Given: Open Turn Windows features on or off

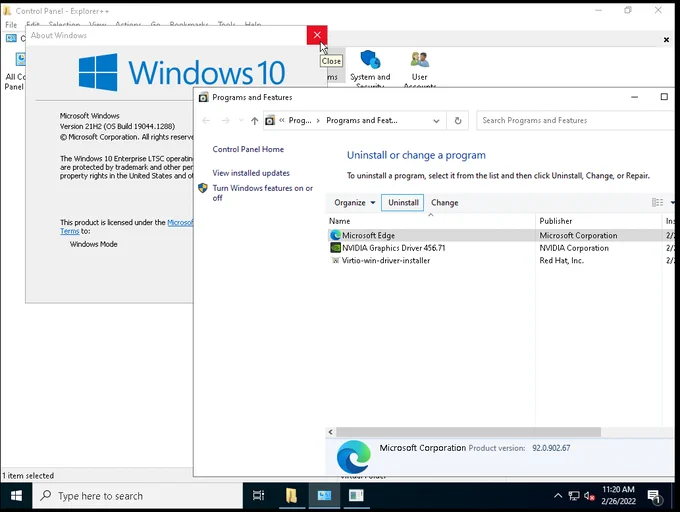Looking at the screenshot, I should point(262,193).
